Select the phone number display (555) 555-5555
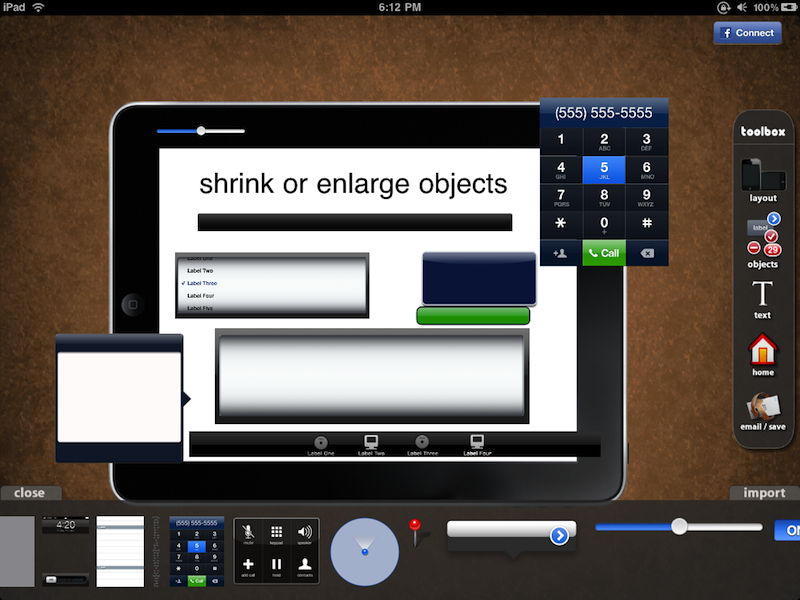 [x=604, y=113]
